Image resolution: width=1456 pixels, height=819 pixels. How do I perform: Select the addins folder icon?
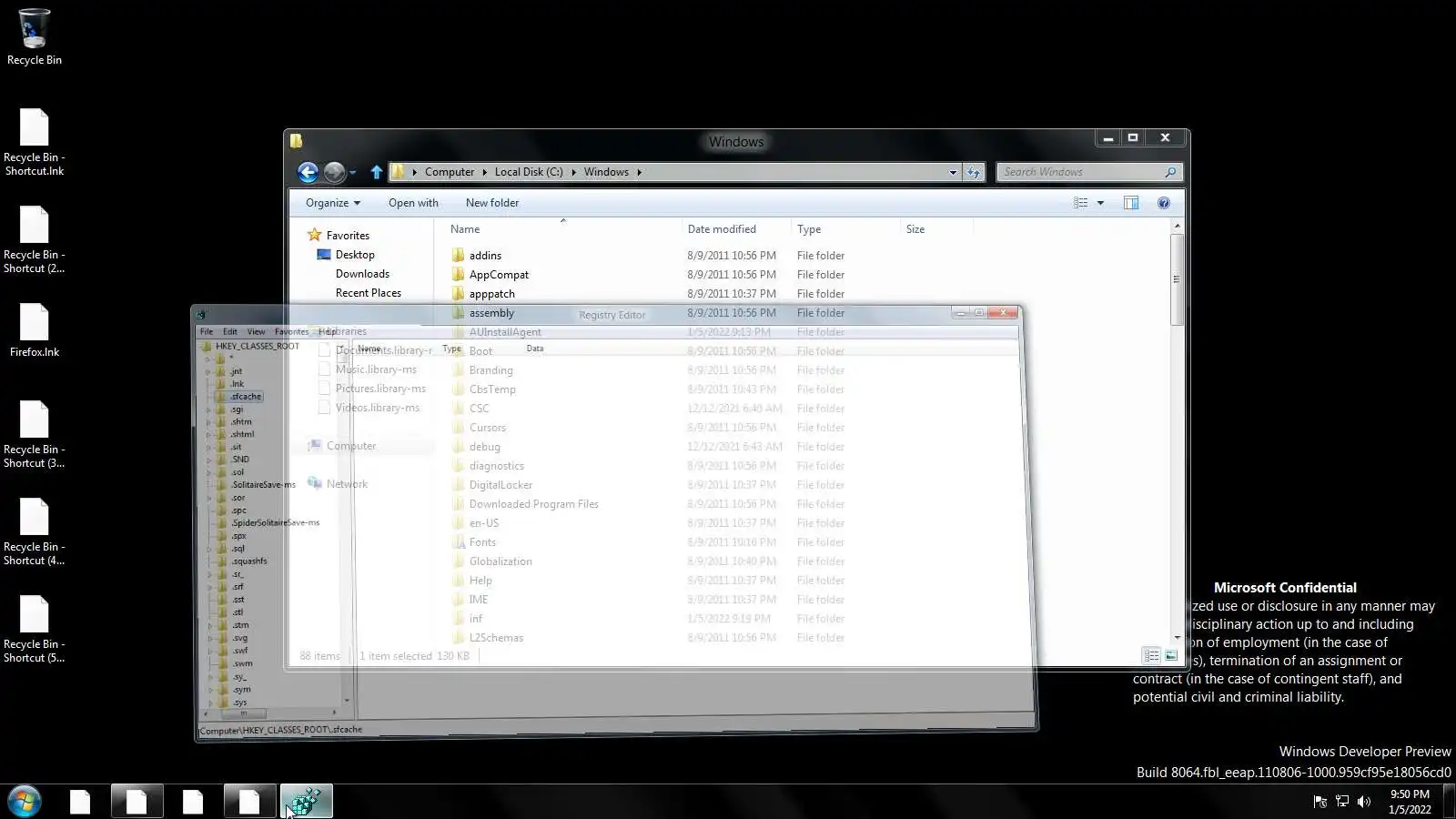coord(458,255)
